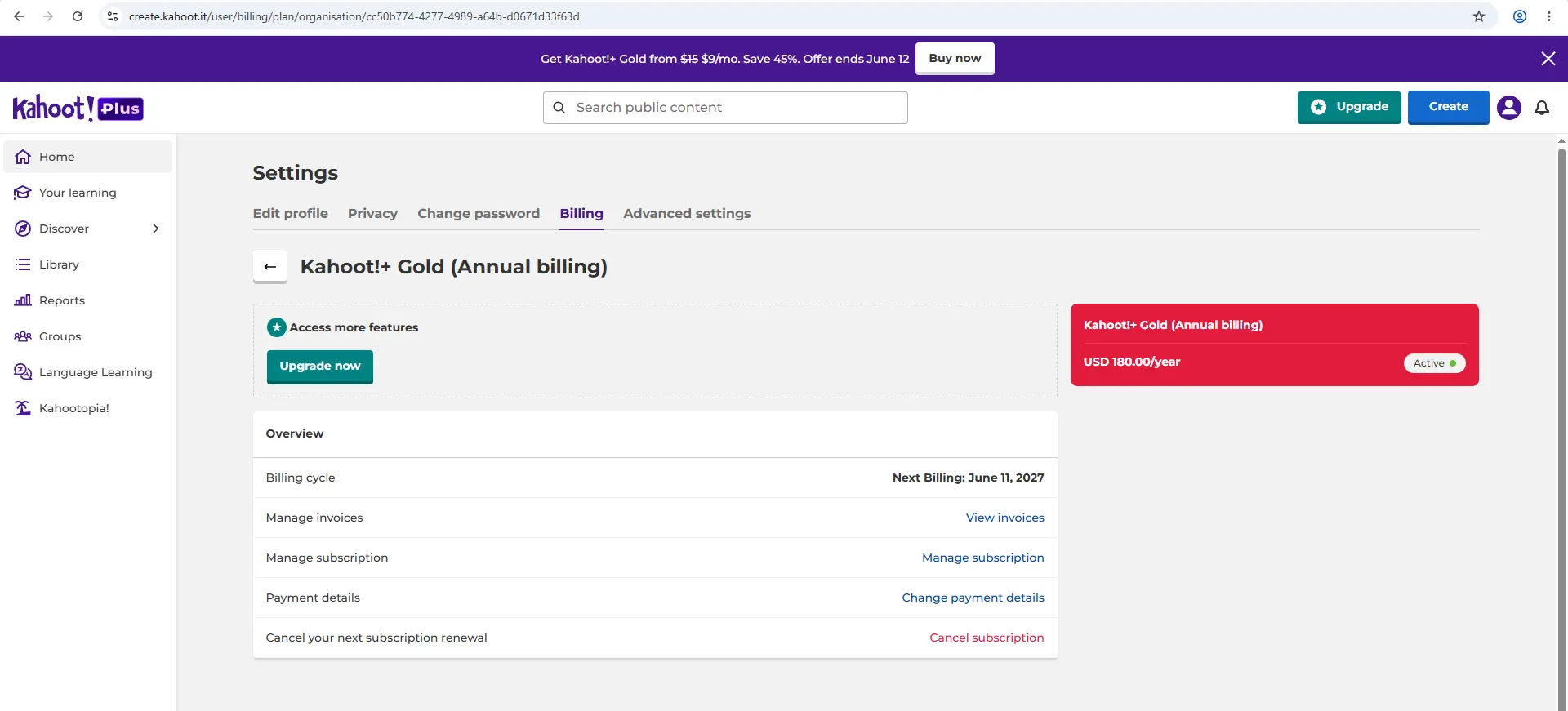Screen dimensions: 1568x711
Task: Go to Home in the sidebar
Action: point(88,157)
